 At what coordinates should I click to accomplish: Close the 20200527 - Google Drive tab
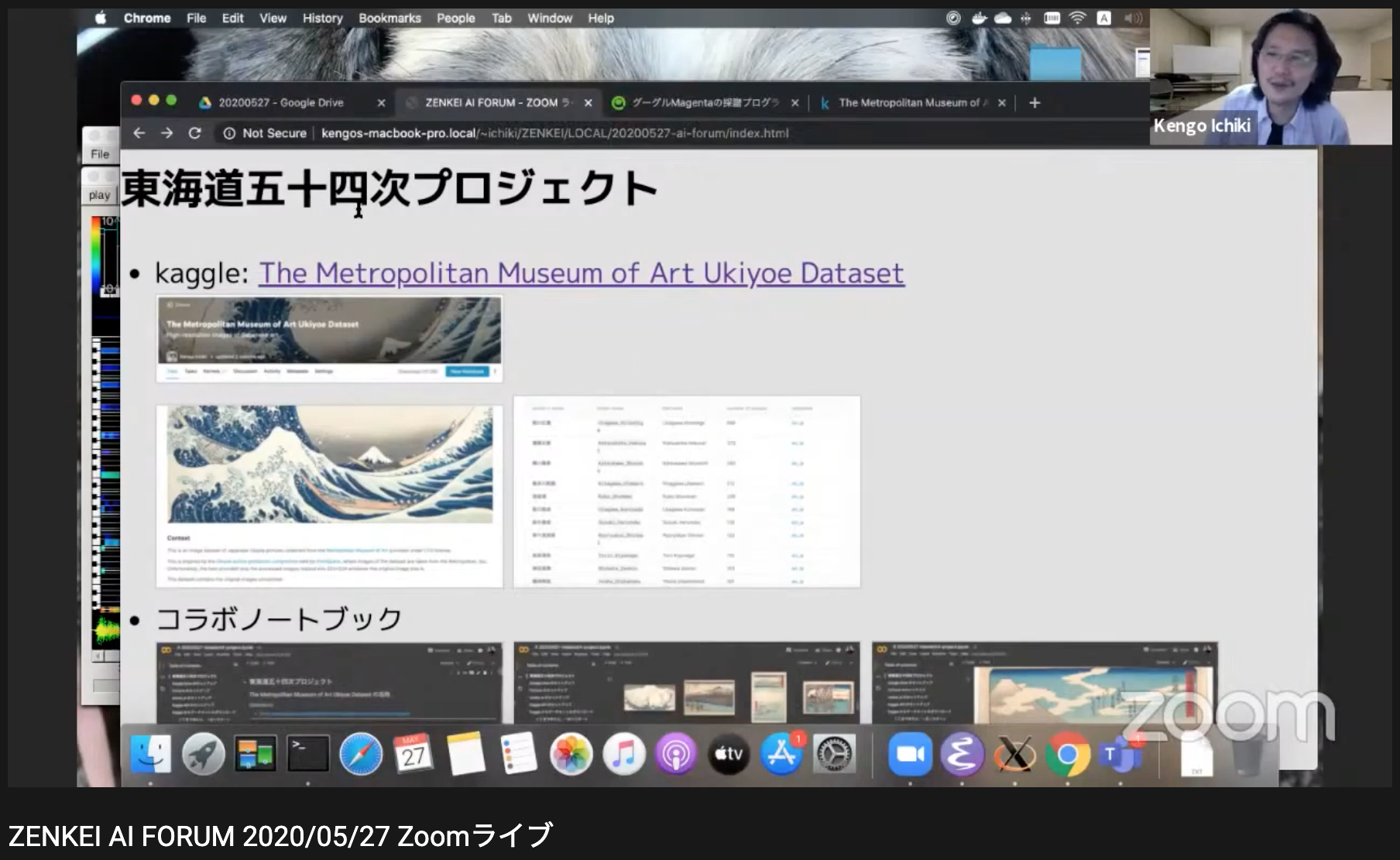(x=381, y=103)
